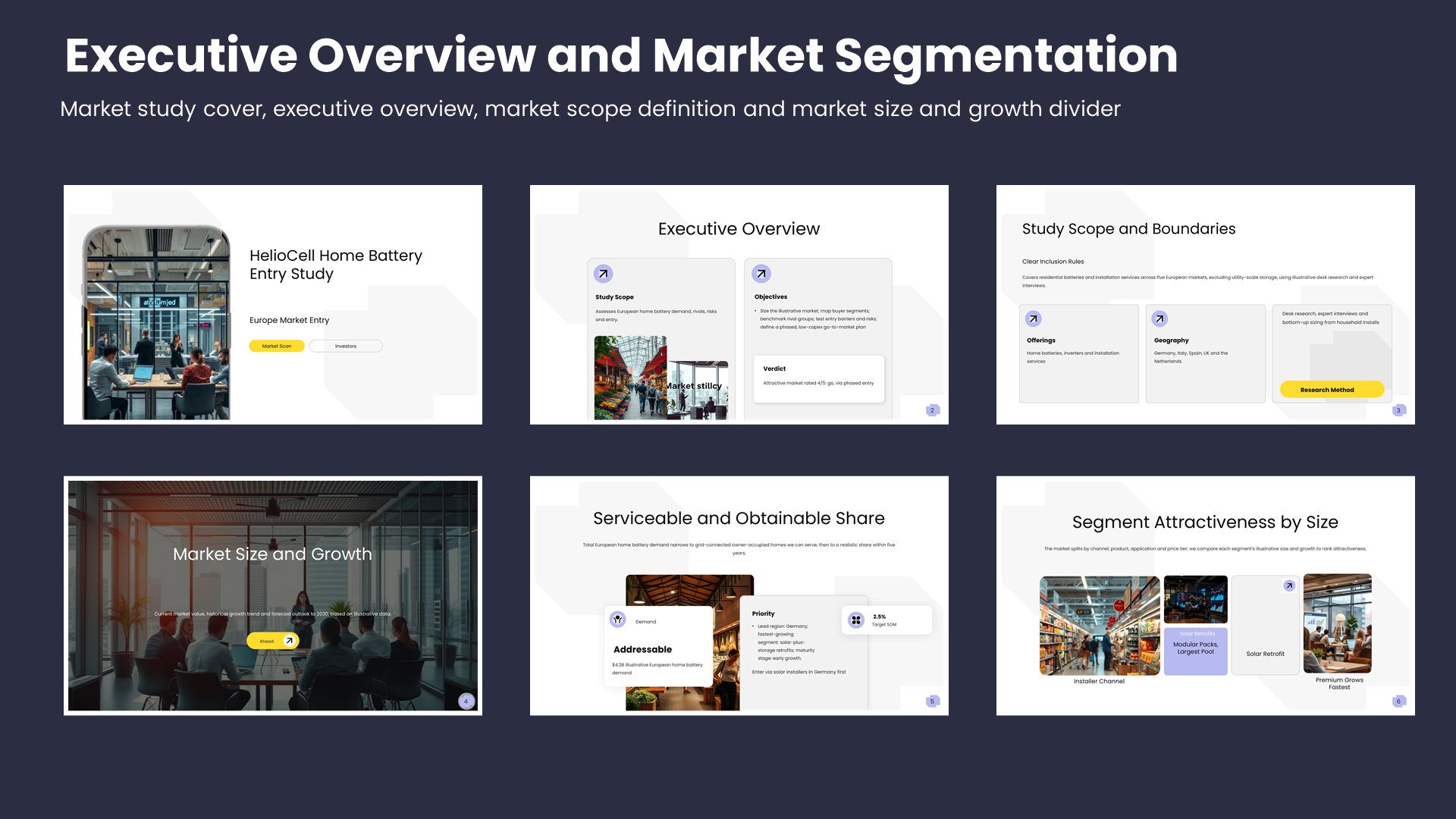Click the subtitle beginning 'Market study cover'
Viewport: 1456px width, 819px height.
[x=590, y=109]
